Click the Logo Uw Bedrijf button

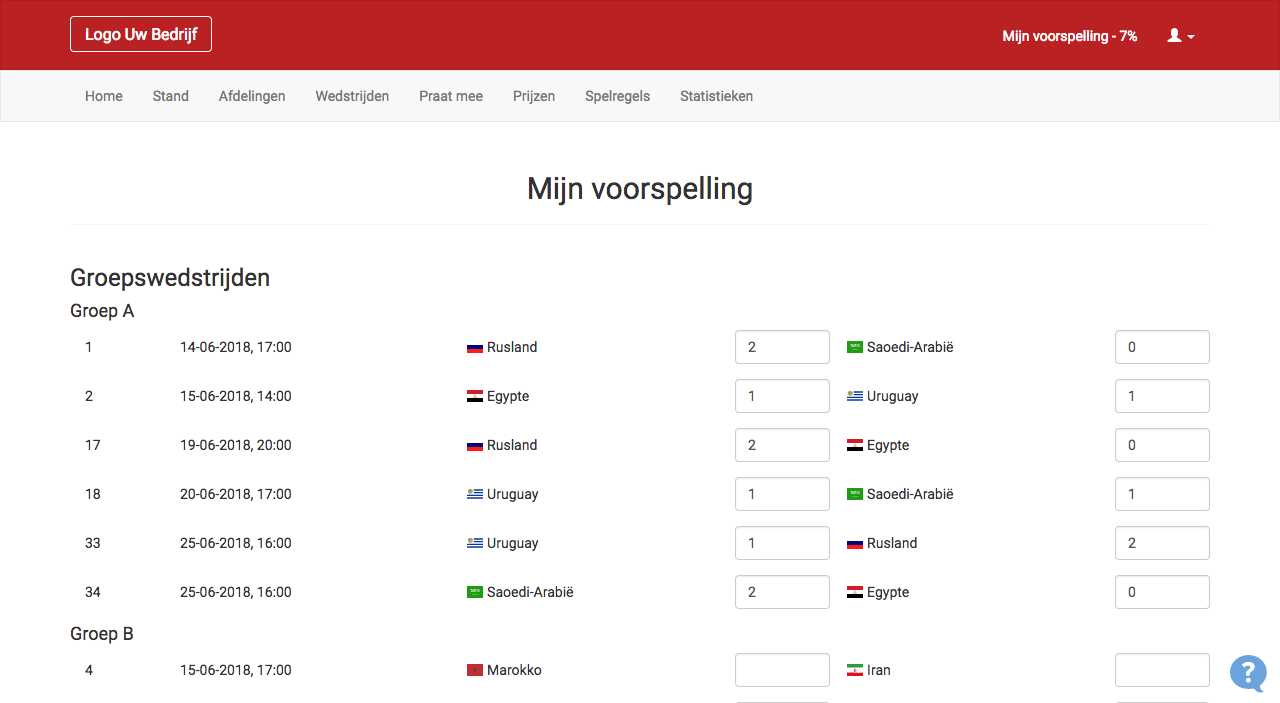point(141,34)
